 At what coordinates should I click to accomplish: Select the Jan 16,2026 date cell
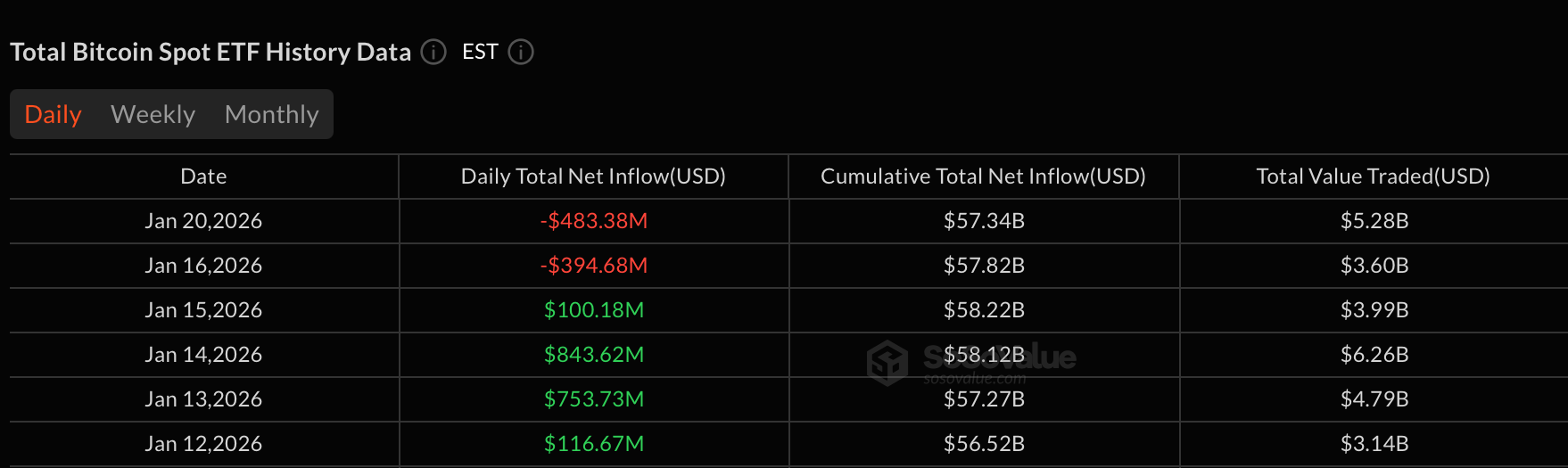tap(203, 266)
